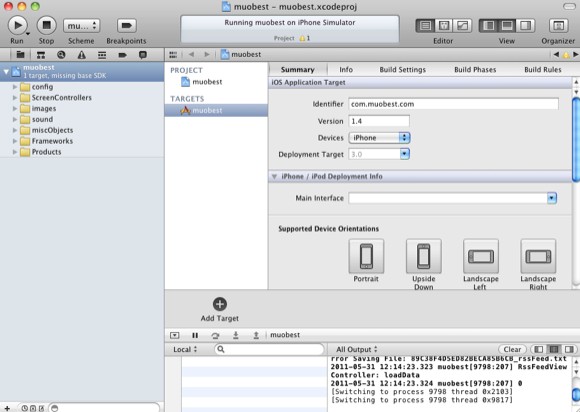Open the Devices iPhone dropdown

click(x=379, y=138)
